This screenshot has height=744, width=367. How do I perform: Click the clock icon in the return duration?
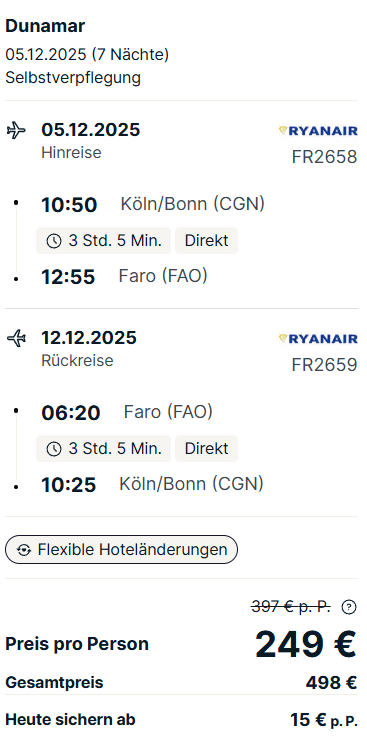click(54, 449)
